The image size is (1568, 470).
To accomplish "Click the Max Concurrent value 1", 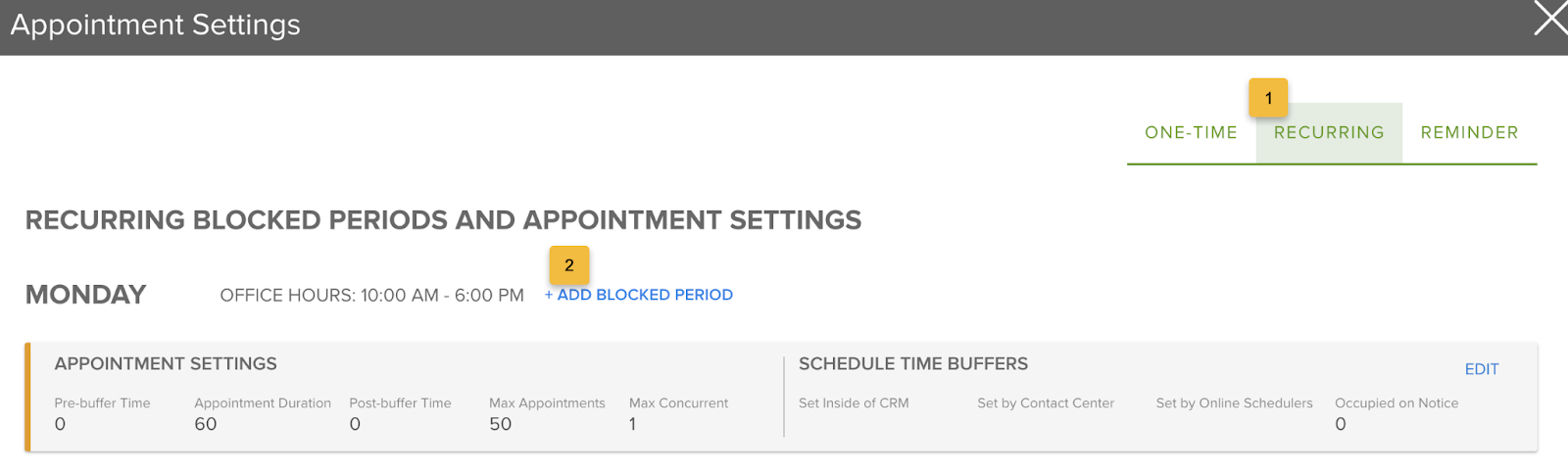I will (x=633, y=424).
